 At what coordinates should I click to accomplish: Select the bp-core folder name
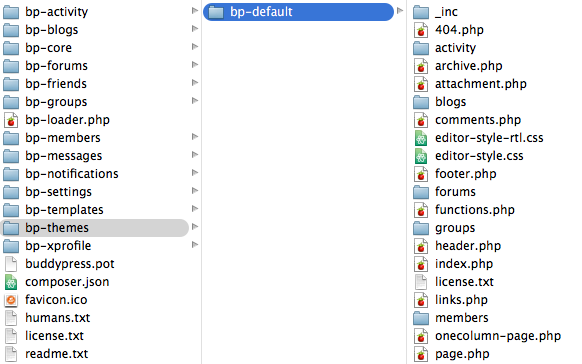(48, 48)
